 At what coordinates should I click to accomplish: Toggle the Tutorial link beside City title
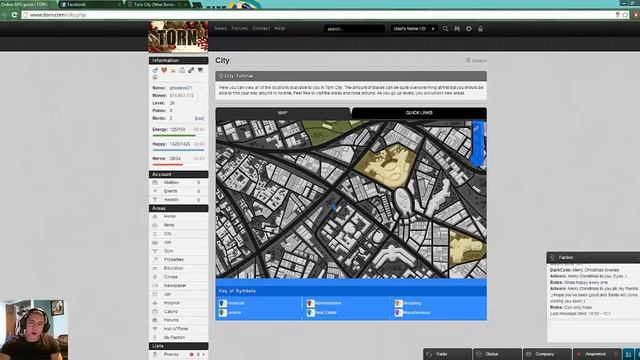click(x=476, y=60)
